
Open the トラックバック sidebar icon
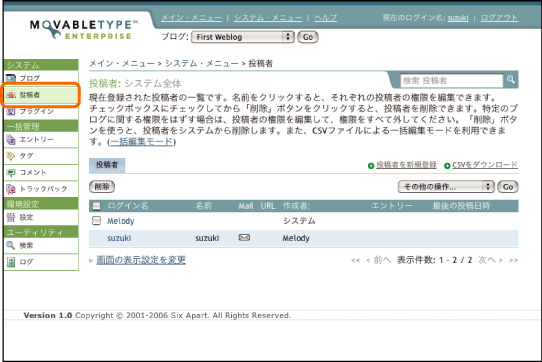(x=11, y=189)
